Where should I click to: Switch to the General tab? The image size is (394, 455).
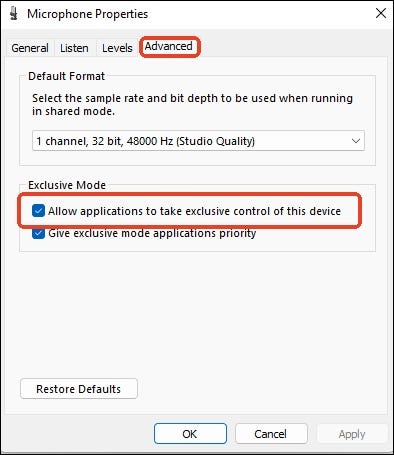30,48
